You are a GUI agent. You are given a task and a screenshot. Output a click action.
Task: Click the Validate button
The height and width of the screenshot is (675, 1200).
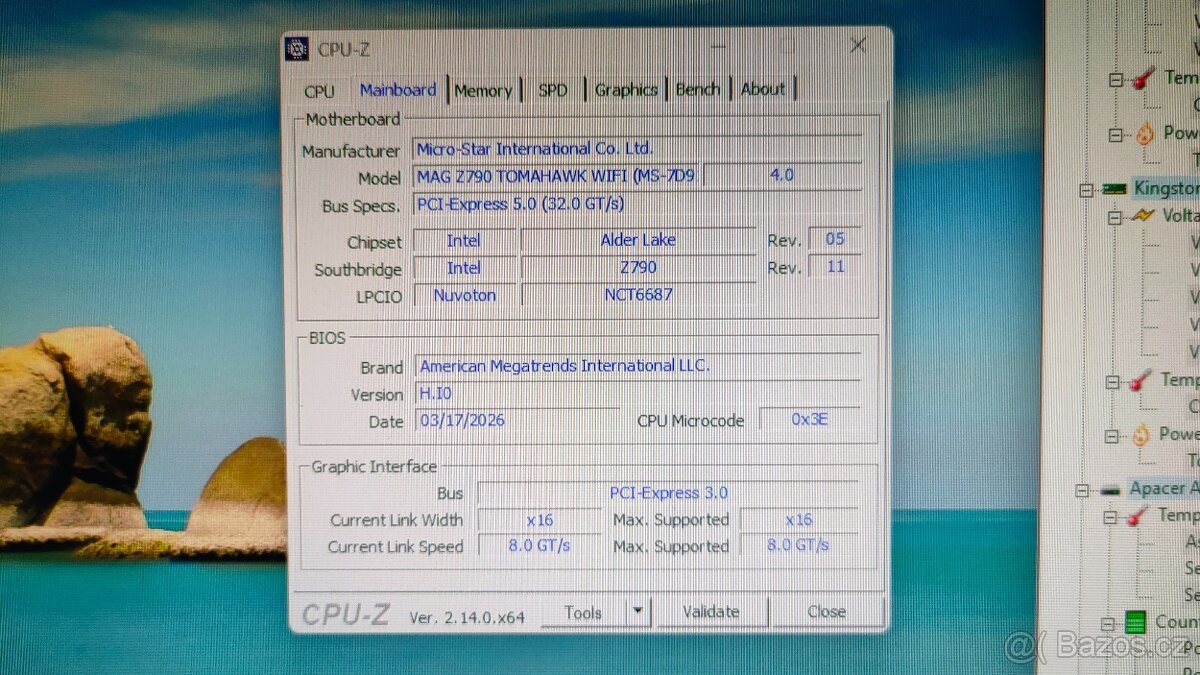(x=711, y=611)
